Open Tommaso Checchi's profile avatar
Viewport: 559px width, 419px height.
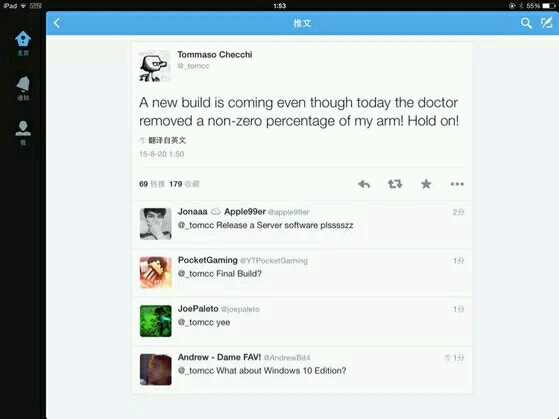pyautogui.click(x=155, y=66)
